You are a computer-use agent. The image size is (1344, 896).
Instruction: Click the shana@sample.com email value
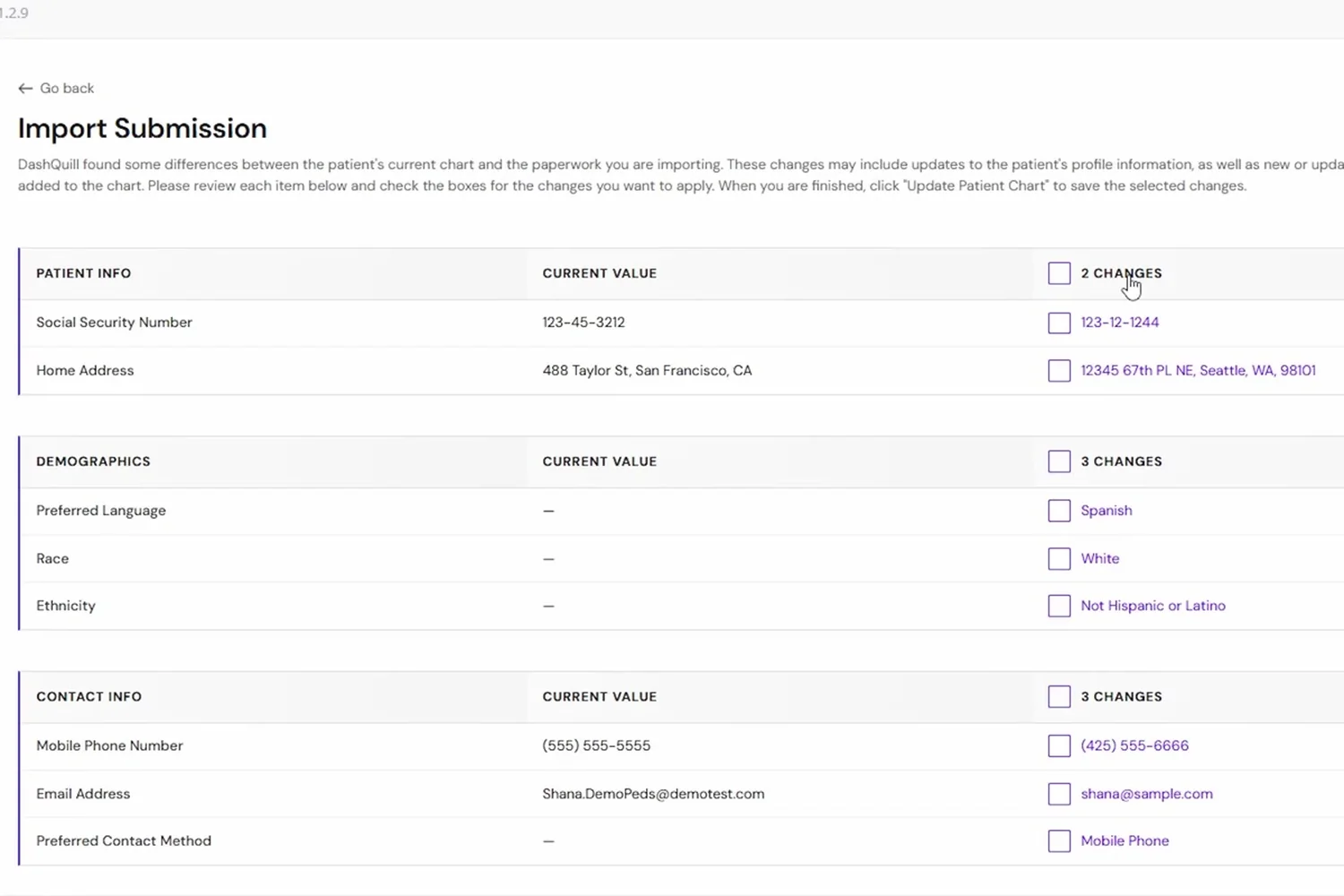(1147, 795)
